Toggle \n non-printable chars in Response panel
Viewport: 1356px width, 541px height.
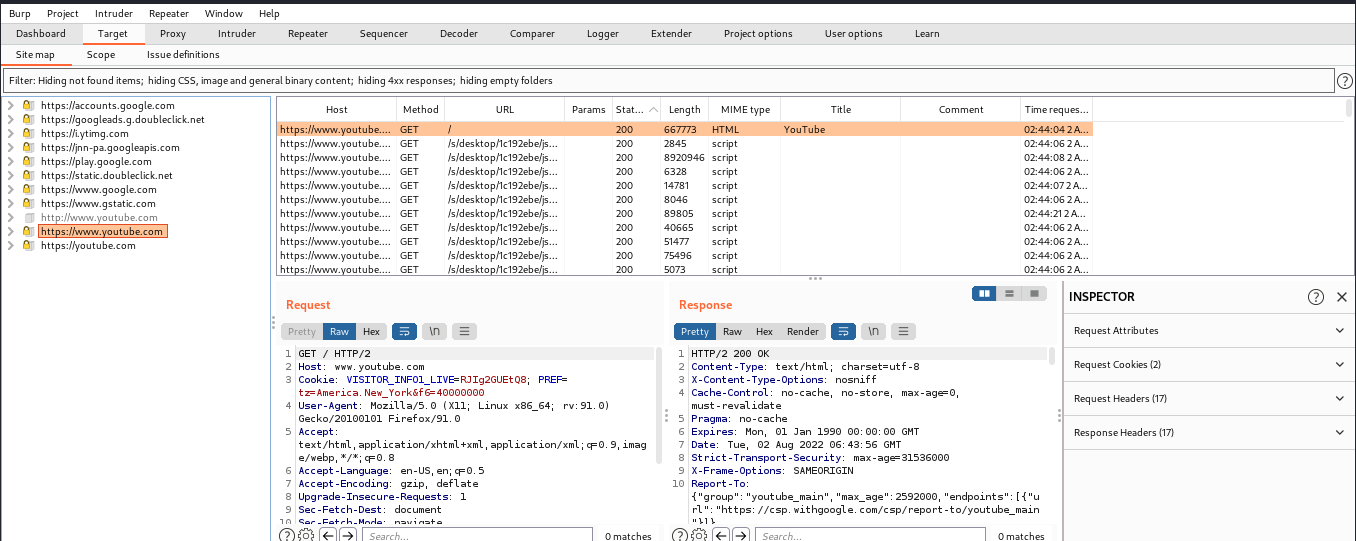(x=874, y=331)
